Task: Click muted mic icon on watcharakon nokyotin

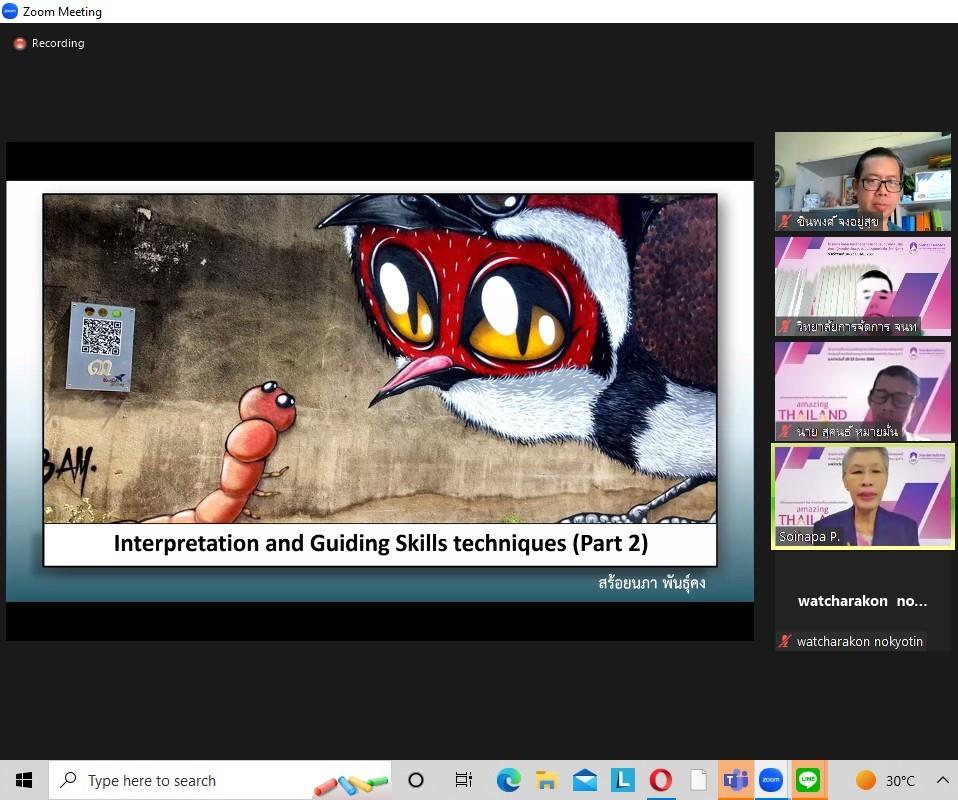Action: (x=784, y=641)
